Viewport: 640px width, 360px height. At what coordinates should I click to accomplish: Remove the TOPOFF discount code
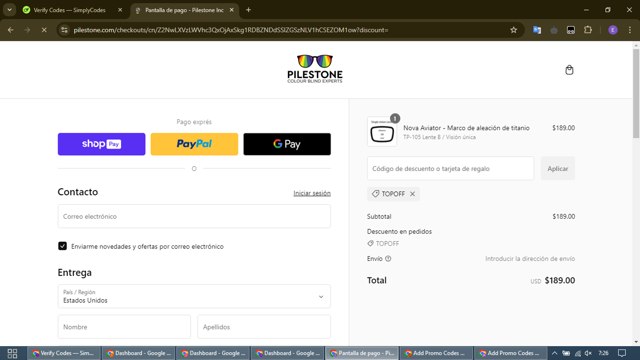pyautogui.click(x=412, y=194)
